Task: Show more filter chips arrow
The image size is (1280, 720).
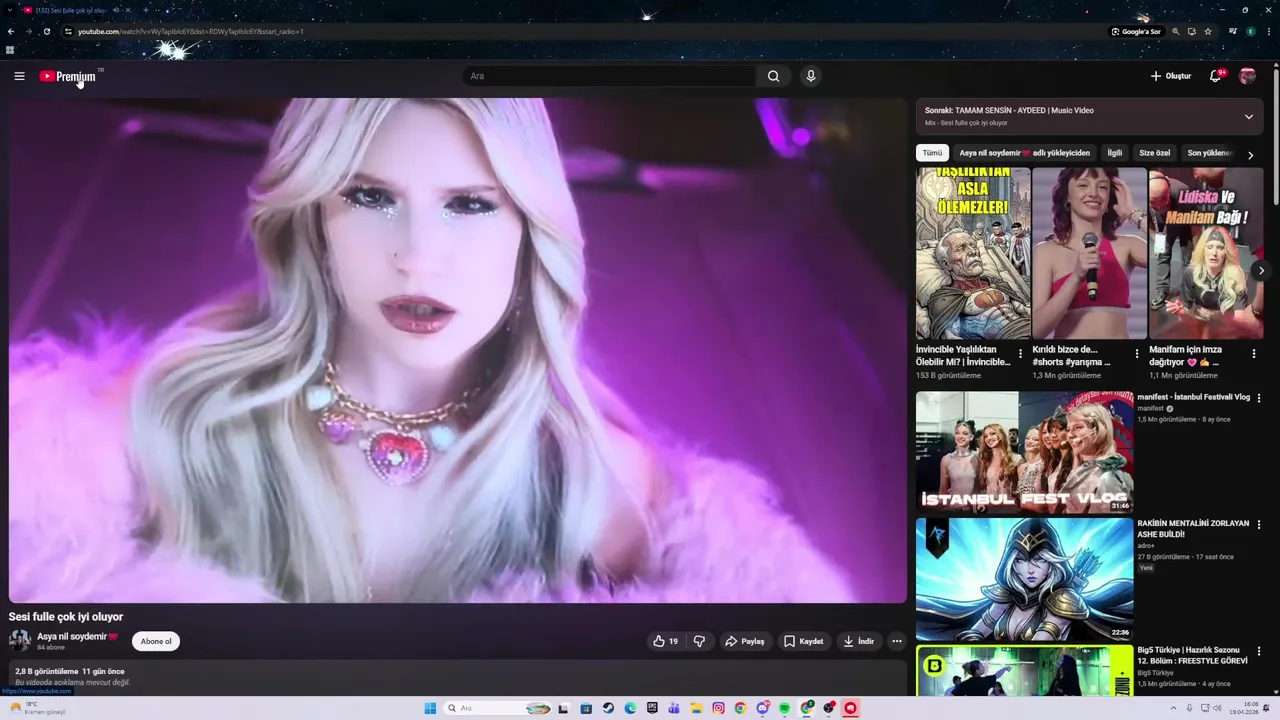Action: coord(1250,155)
